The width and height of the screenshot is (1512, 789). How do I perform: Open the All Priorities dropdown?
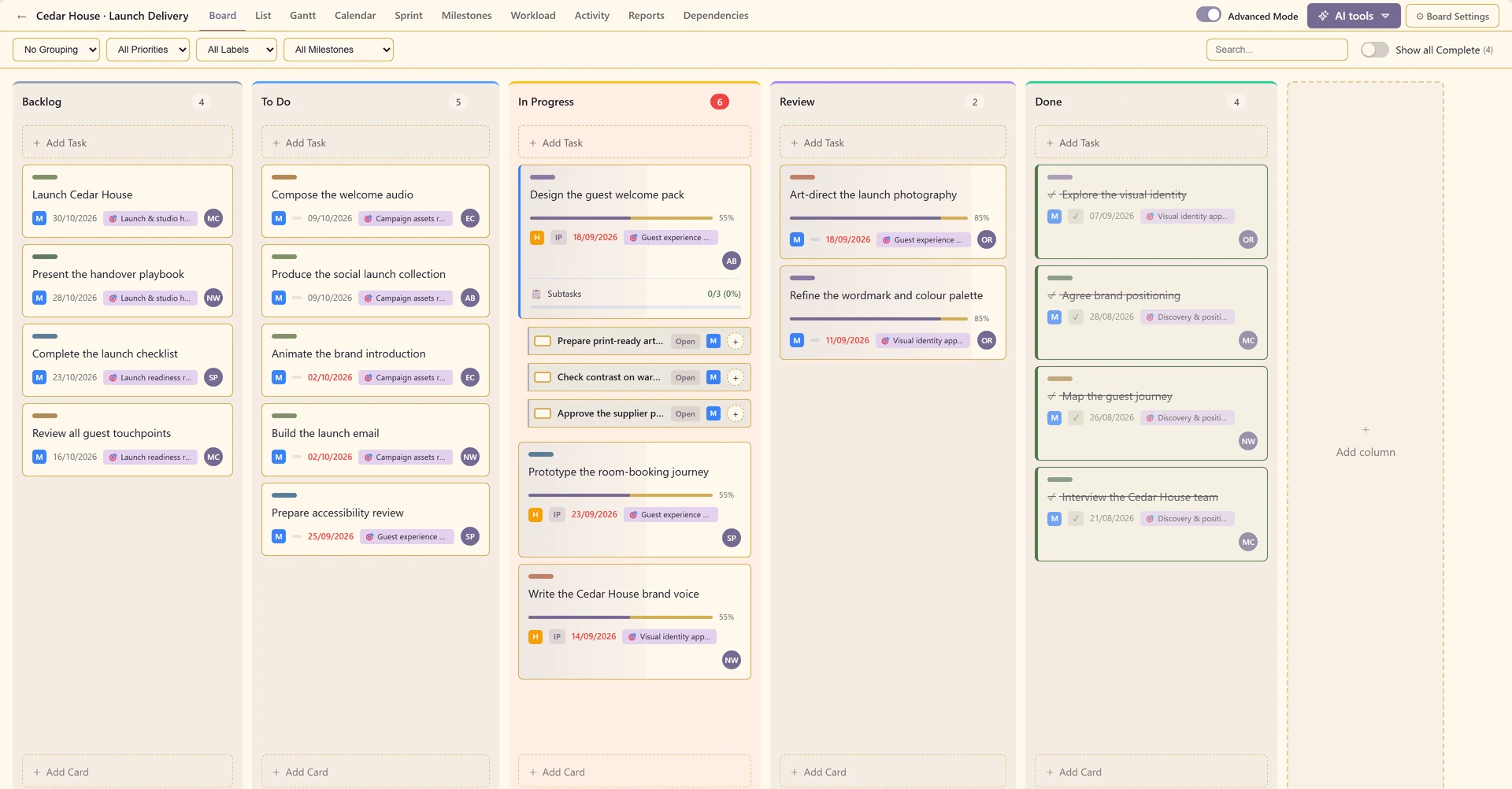point(148,50)
